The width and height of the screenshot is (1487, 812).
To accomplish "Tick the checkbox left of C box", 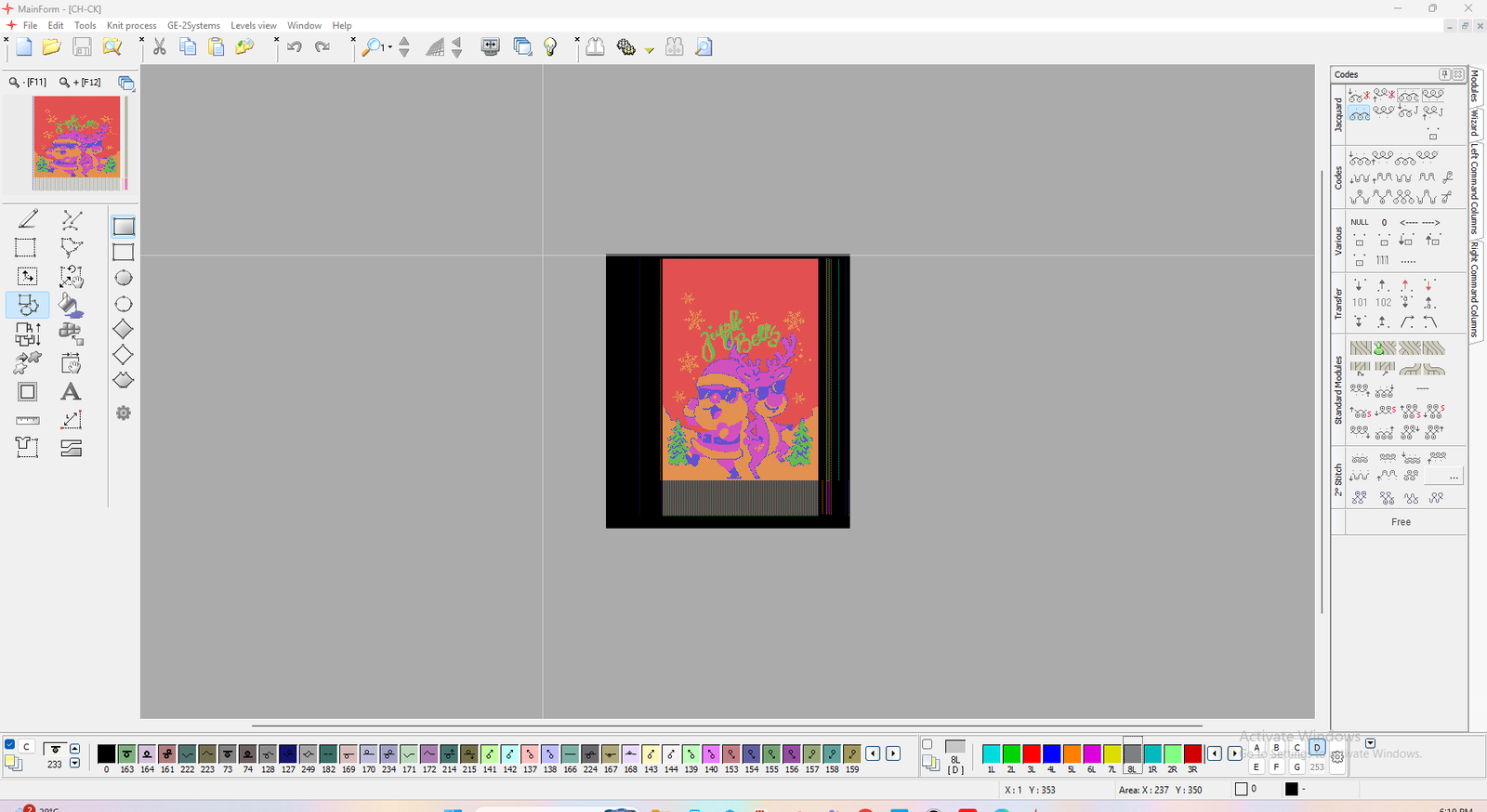I will 10,745.
